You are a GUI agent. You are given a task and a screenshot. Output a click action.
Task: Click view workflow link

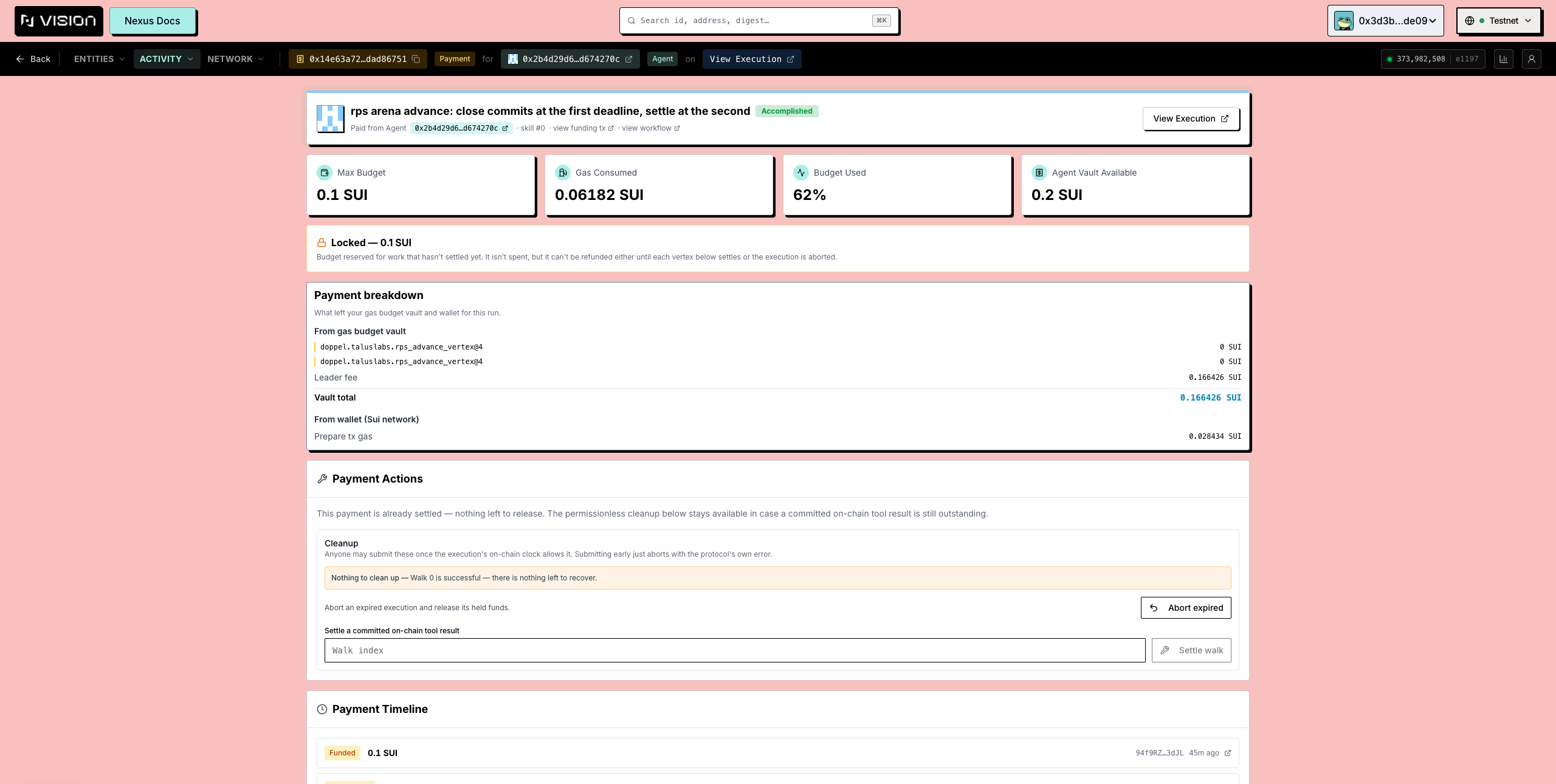point(650,128)
